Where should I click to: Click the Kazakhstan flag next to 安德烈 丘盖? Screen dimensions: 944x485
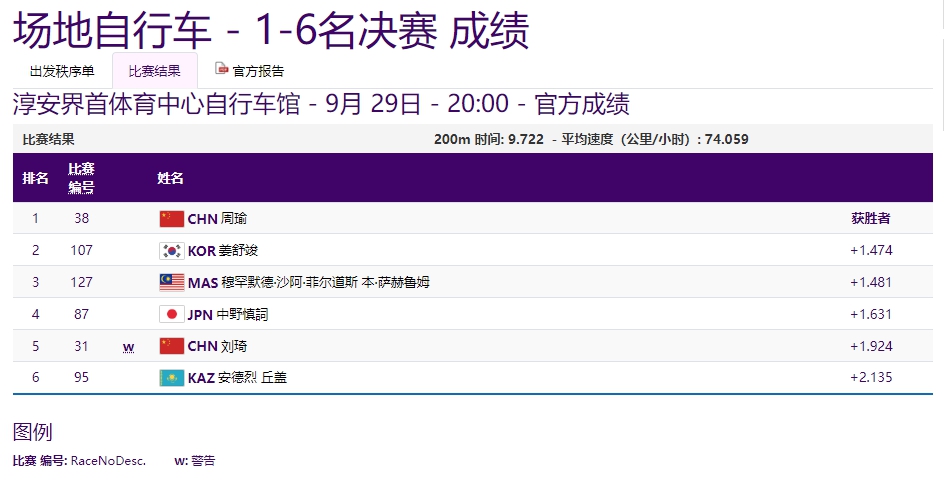172,379
